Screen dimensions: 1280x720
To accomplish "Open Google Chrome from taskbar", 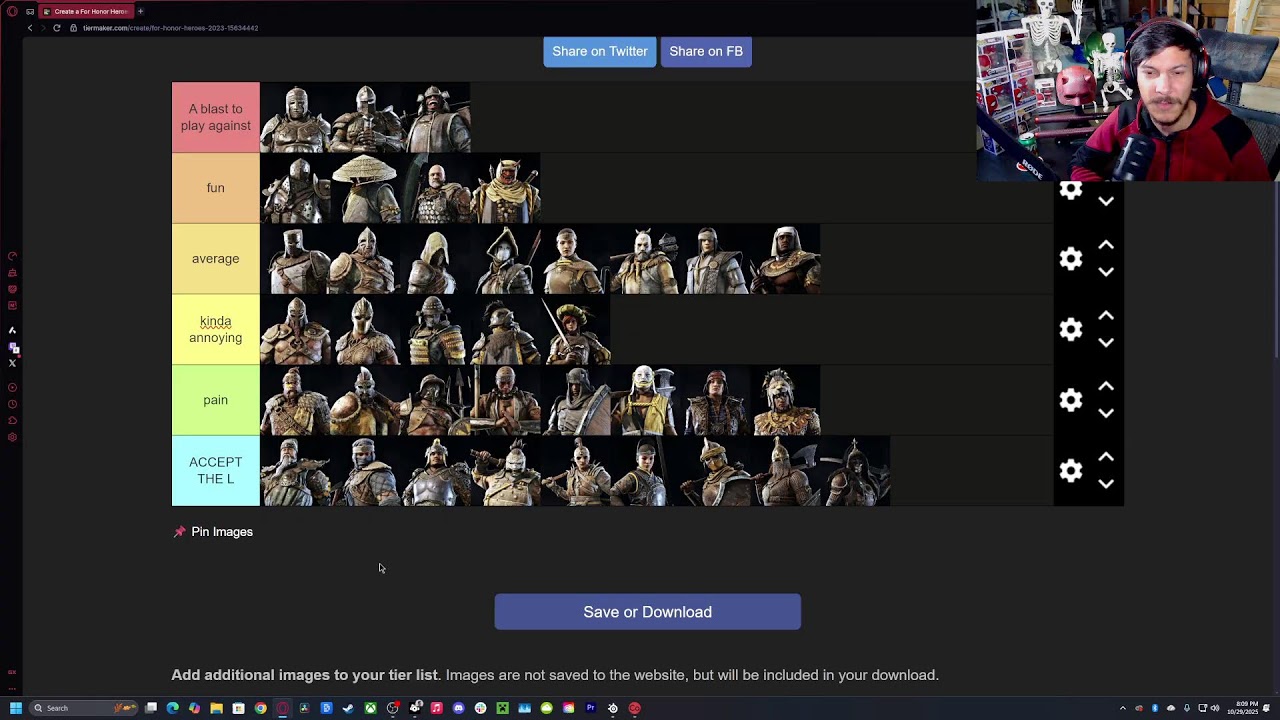I will (x=260, y=708).
